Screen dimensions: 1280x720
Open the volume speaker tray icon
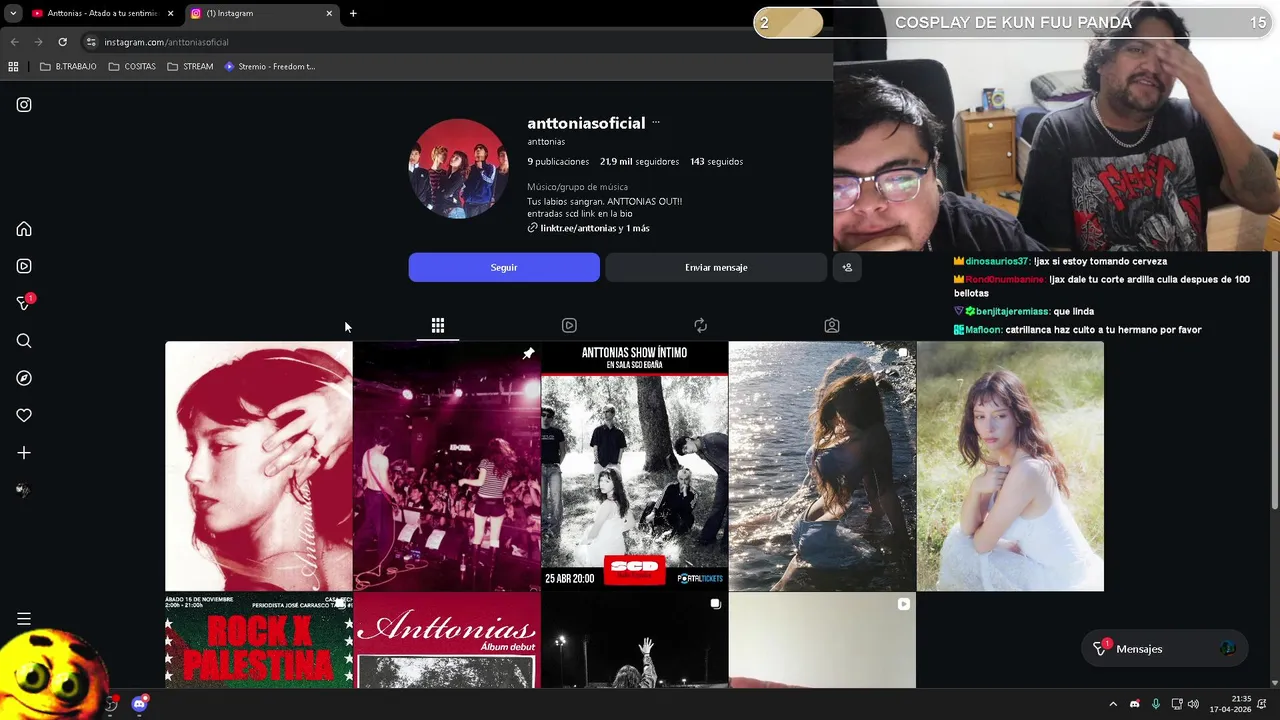pos(1193,704)
